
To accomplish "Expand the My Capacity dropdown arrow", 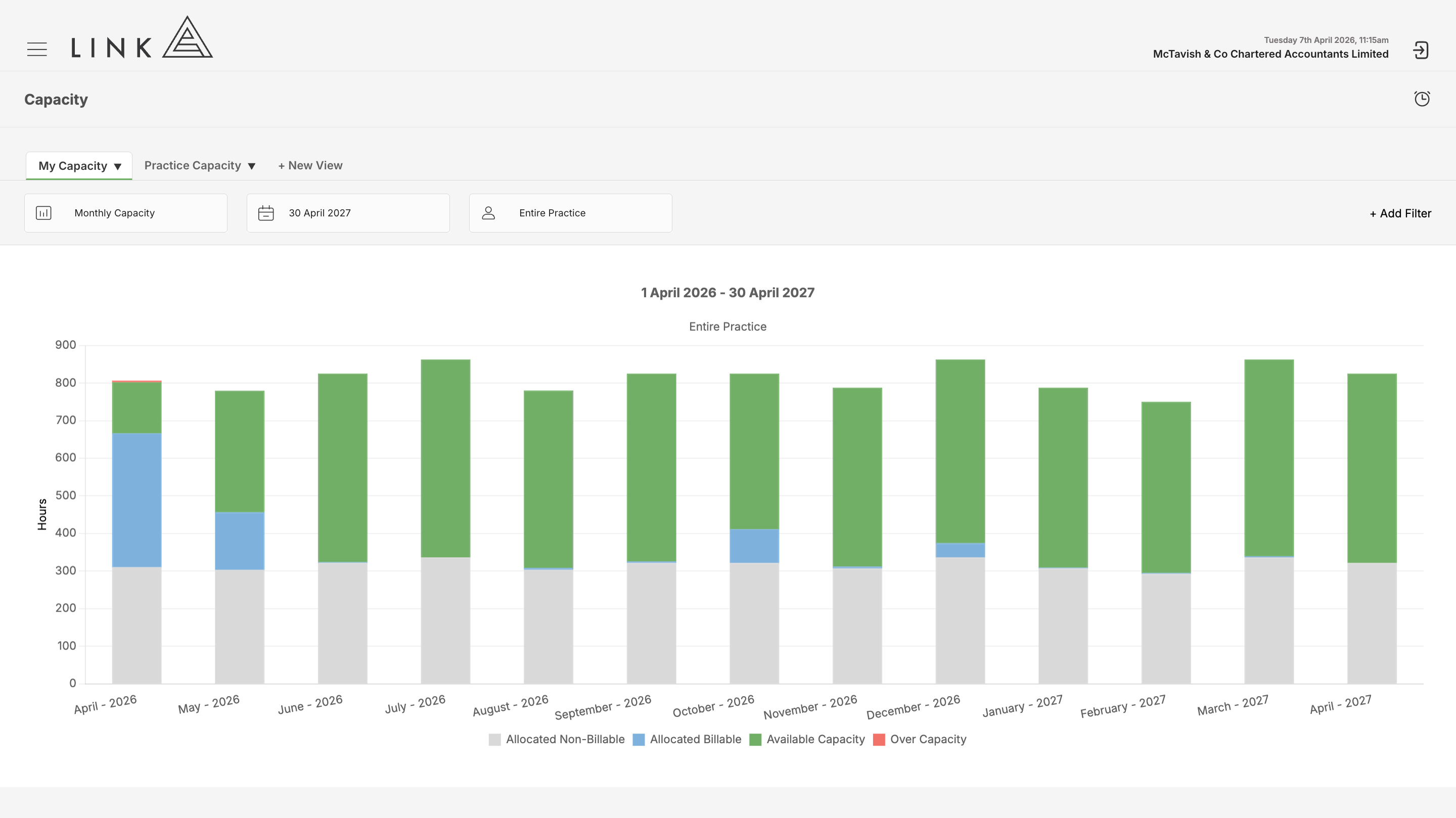I will point(118,167).
